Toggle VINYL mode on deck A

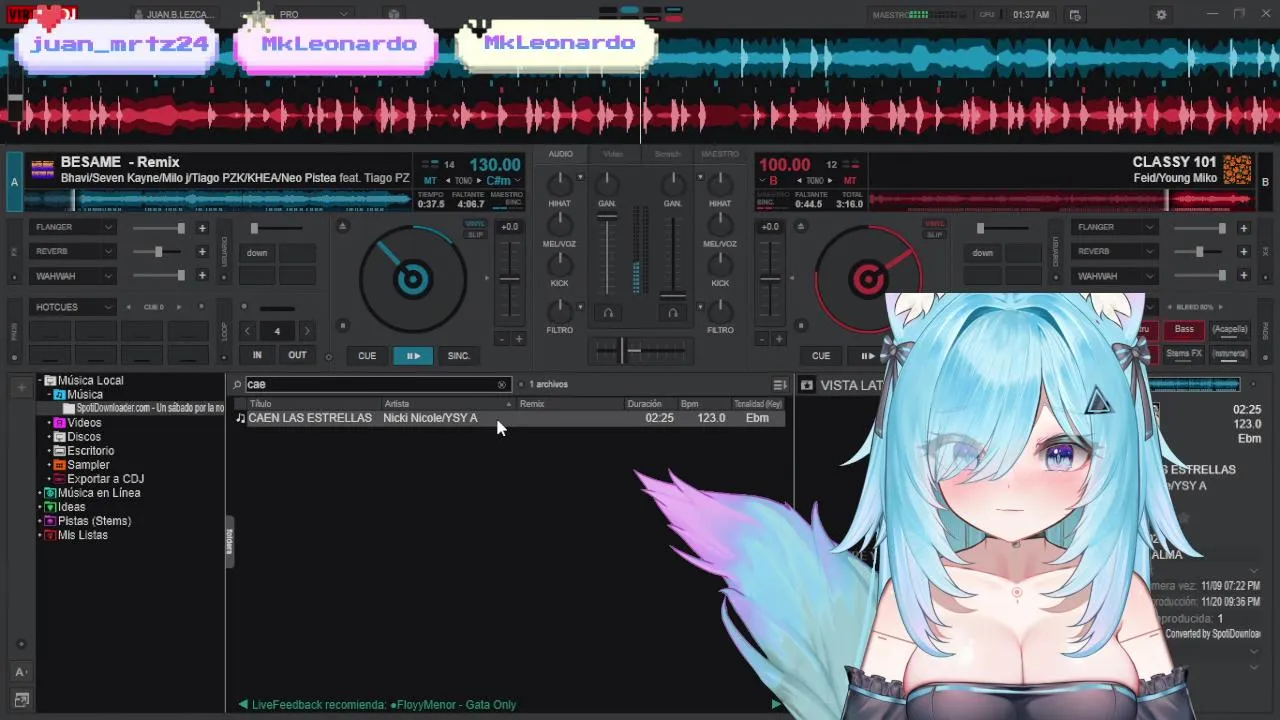pos(475,224)
